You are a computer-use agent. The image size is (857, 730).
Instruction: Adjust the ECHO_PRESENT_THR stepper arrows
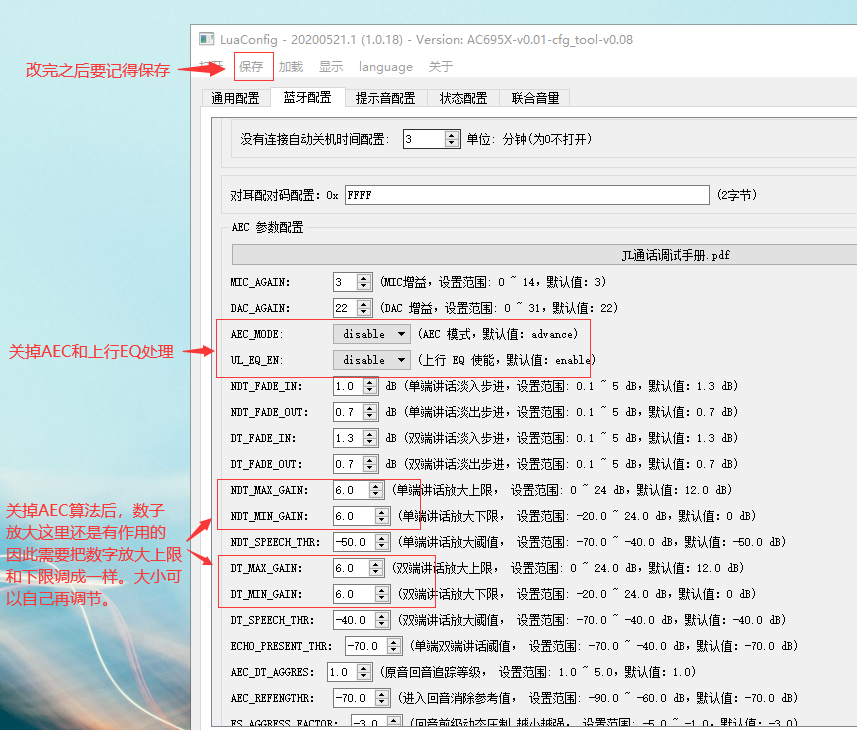click(x=394, y=646)
